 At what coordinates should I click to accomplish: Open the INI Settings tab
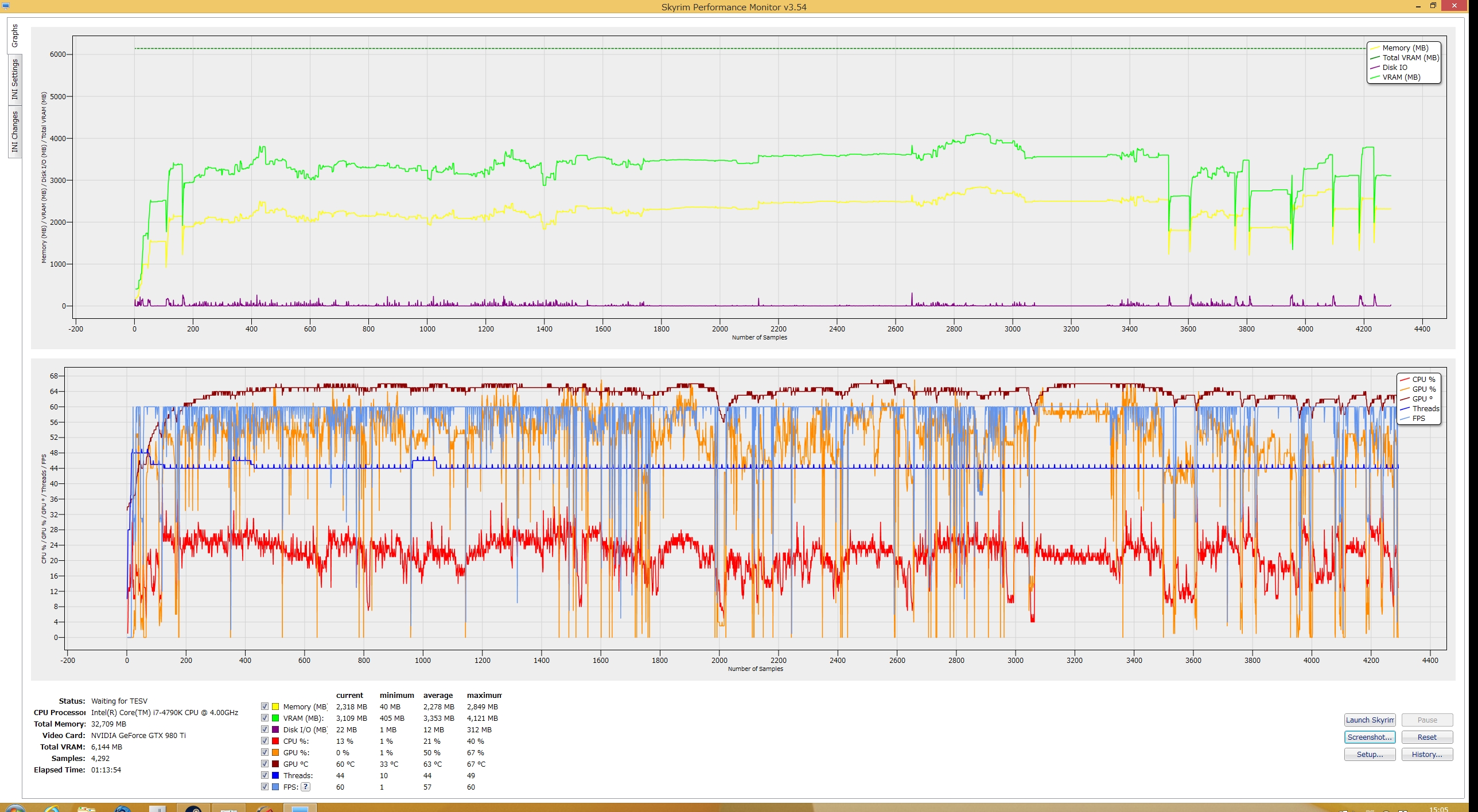click(x=14, y=80)
